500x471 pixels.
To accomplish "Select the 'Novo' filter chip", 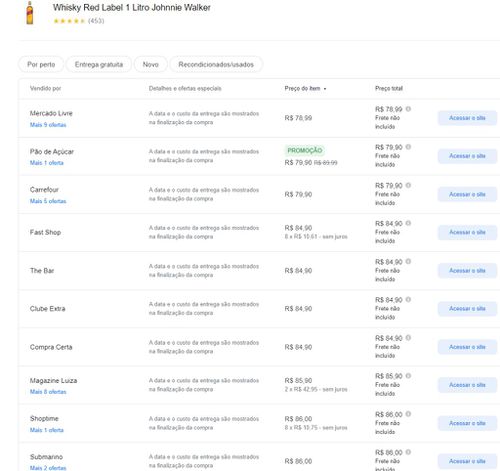I will [151, 64].
